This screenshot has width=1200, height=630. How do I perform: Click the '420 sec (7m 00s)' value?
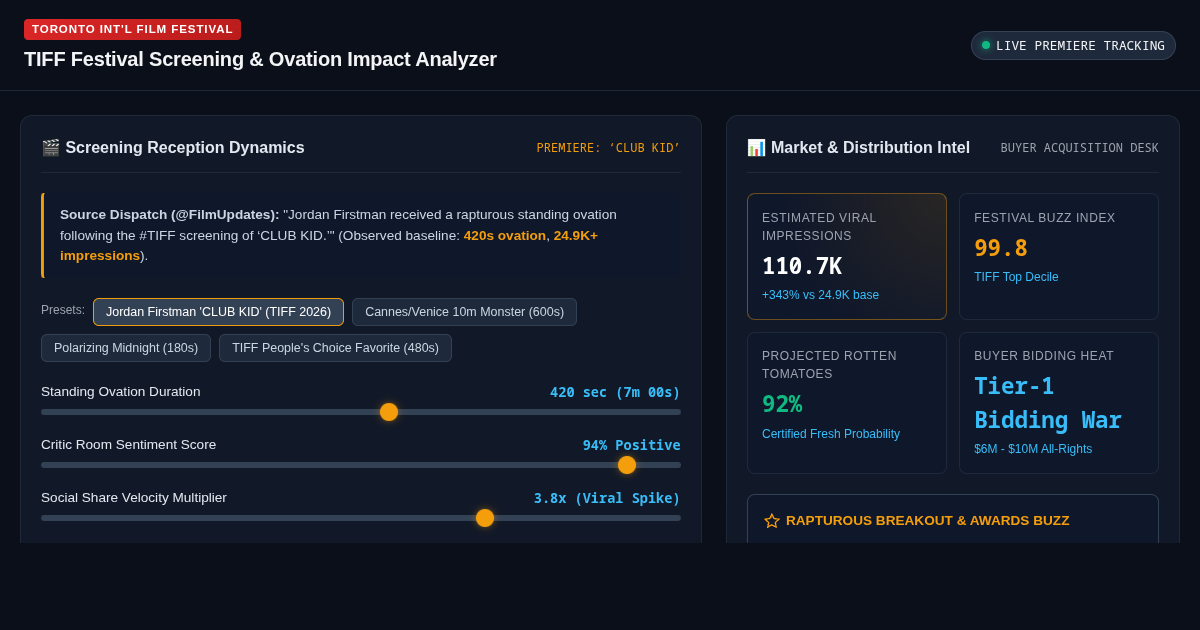tap(615, 392)
